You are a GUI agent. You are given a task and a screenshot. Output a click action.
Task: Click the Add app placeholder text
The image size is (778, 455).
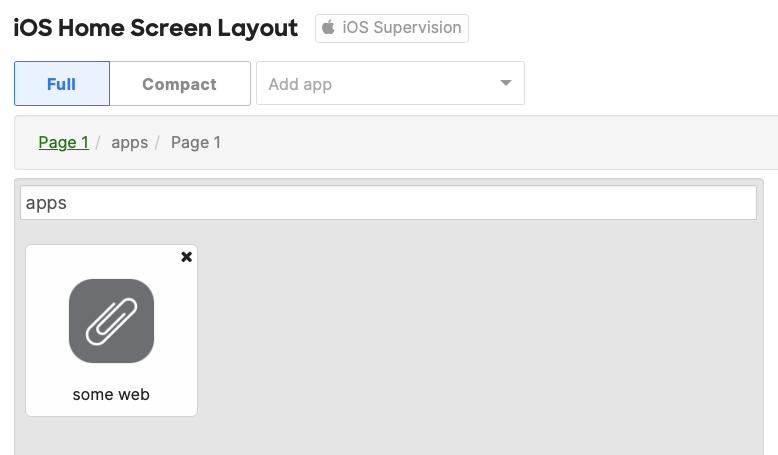click(300, 84)
